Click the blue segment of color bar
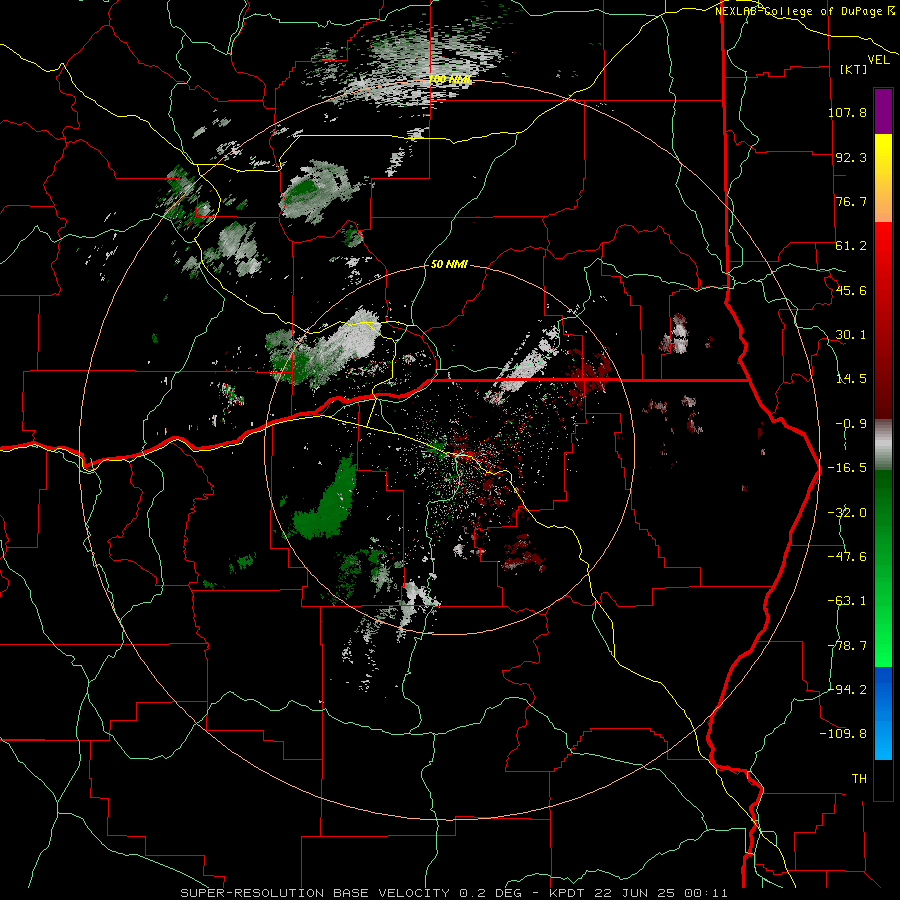This screenshot has width=900, height=900. click(883, 713)
